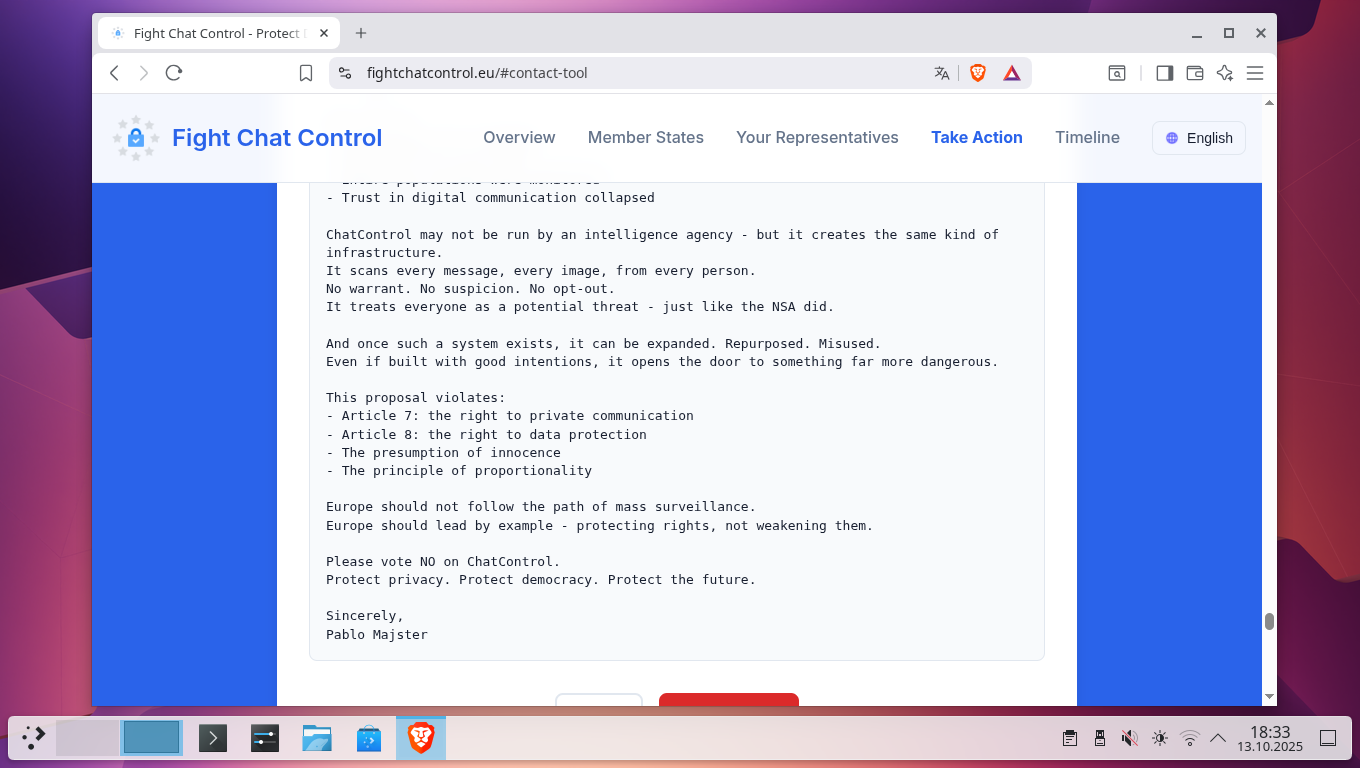The image size is (1360, 768).
Task: Toggle muted audio volume in system tray
Action: 1129,738
